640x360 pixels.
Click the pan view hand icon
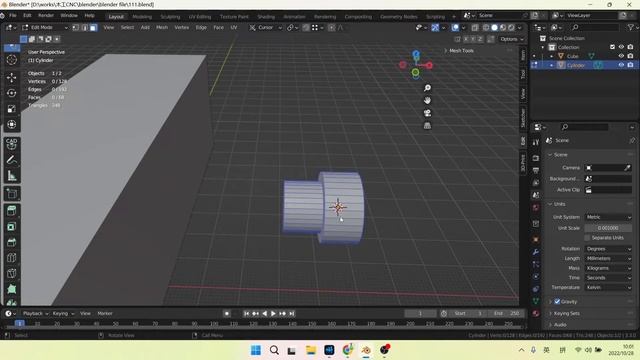coord(427,100)
